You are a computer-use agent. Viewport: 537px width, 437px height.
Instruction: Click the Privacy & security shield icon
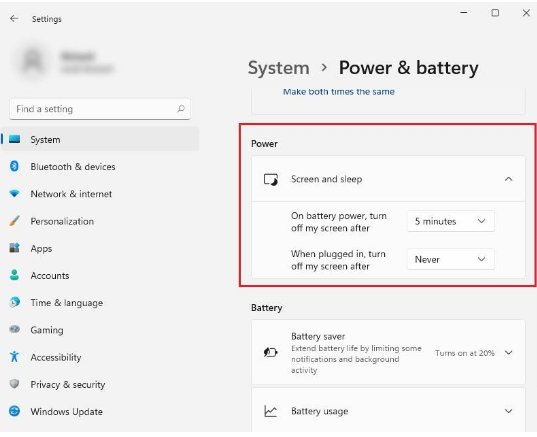click(x=14, y=384)
